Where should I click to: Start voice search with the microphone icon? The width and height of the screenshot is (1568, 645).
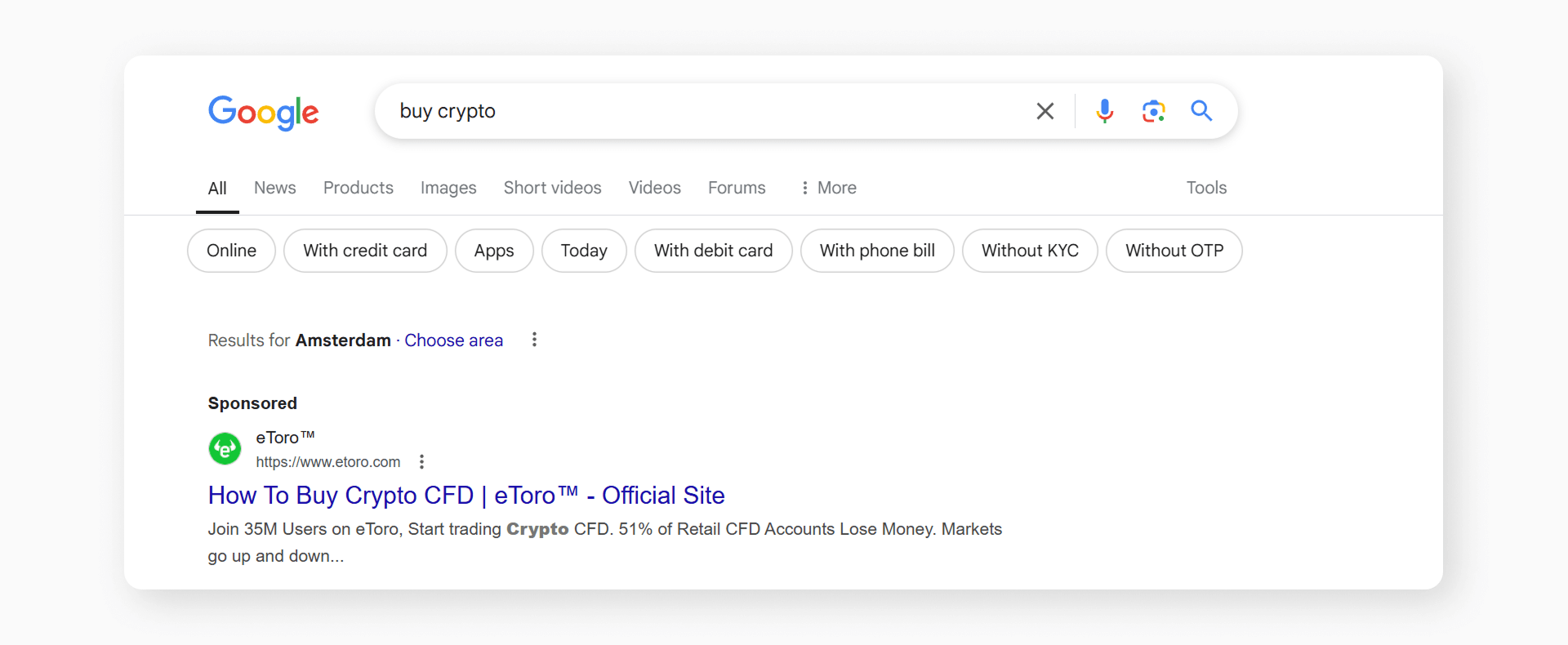[x=1104, y=111]
